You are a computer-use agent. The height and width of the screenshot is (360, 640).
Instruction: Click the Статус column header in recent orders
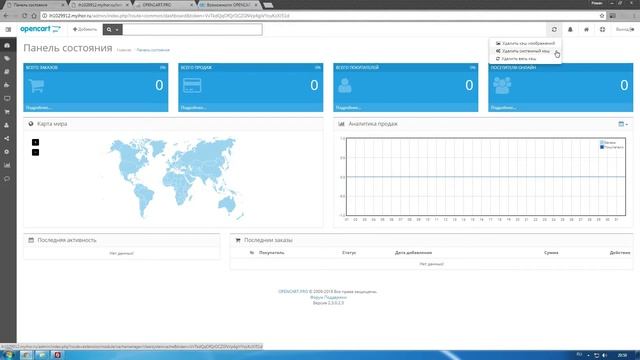click(x=349, y=253)
